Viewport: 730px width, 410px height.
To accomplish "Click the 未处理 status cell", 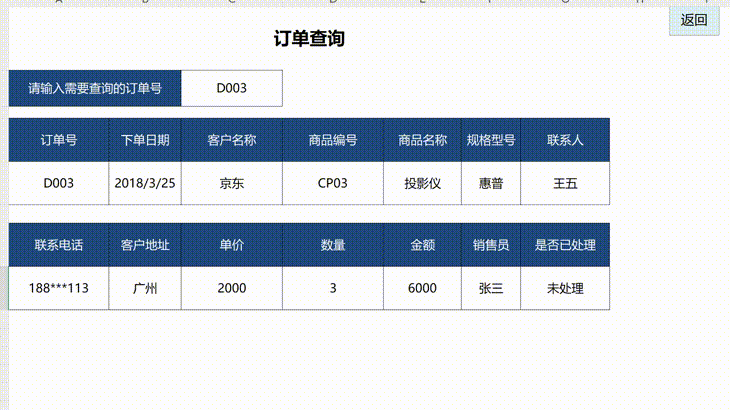I will coord(565,288).
